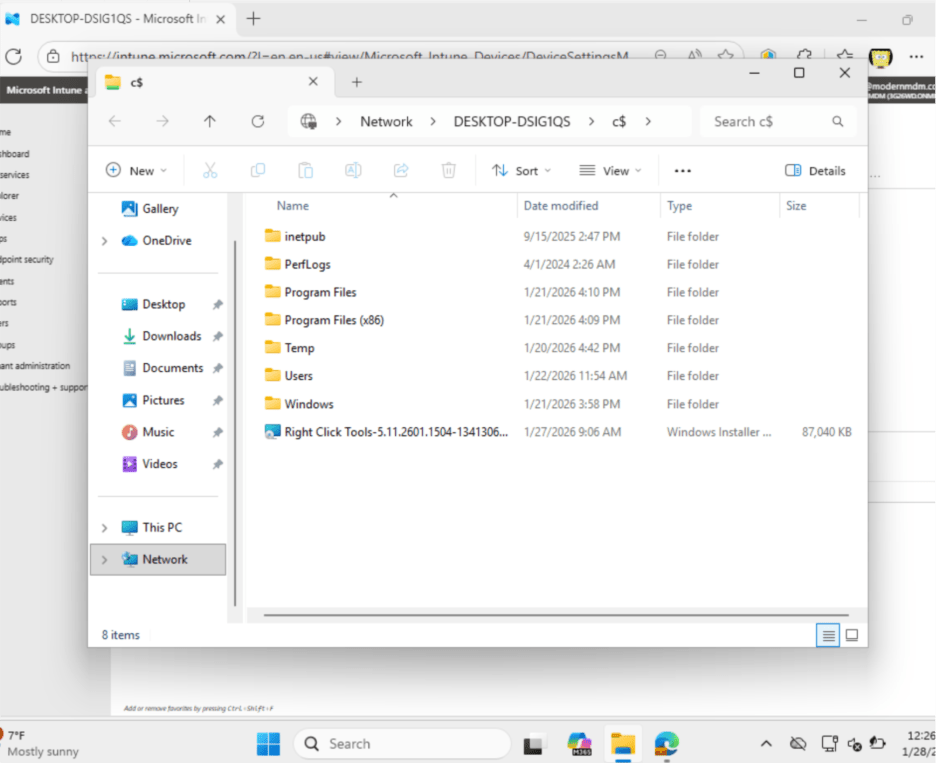The width and height of the screenshot is (936, 763).
Task: Switch to large thumbnails layout toggle
Action: point(852,634)
